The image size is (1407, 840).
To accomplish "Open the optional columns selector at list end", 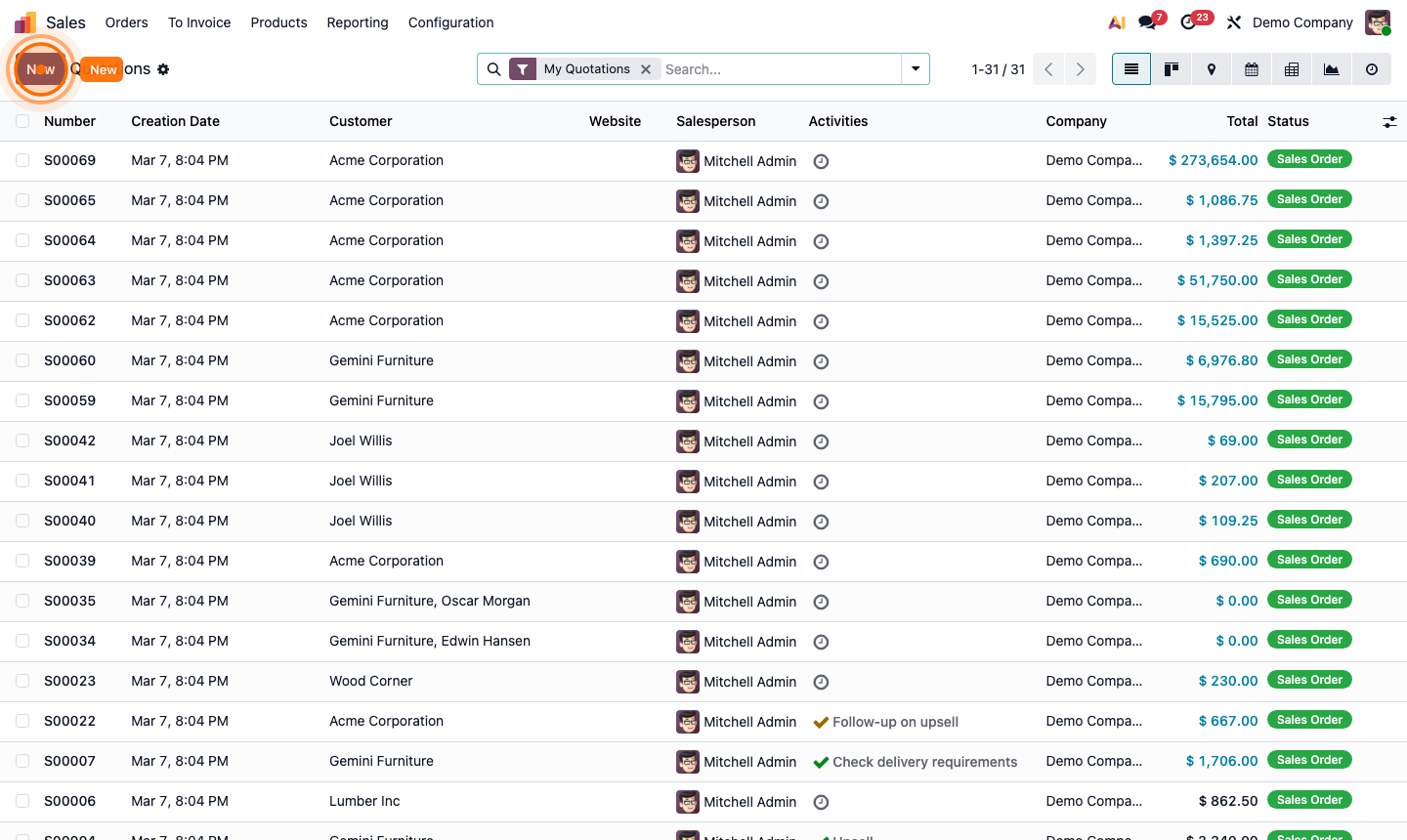I will (x=1389, y=121).
